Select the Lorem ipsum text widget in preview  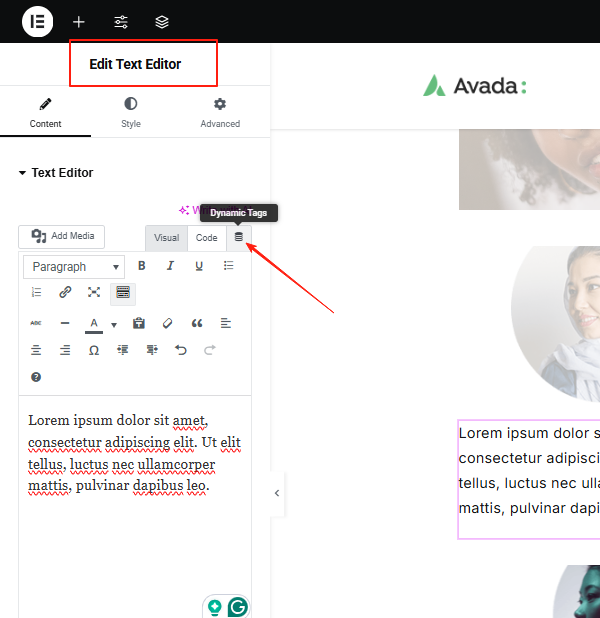(529, 479)
